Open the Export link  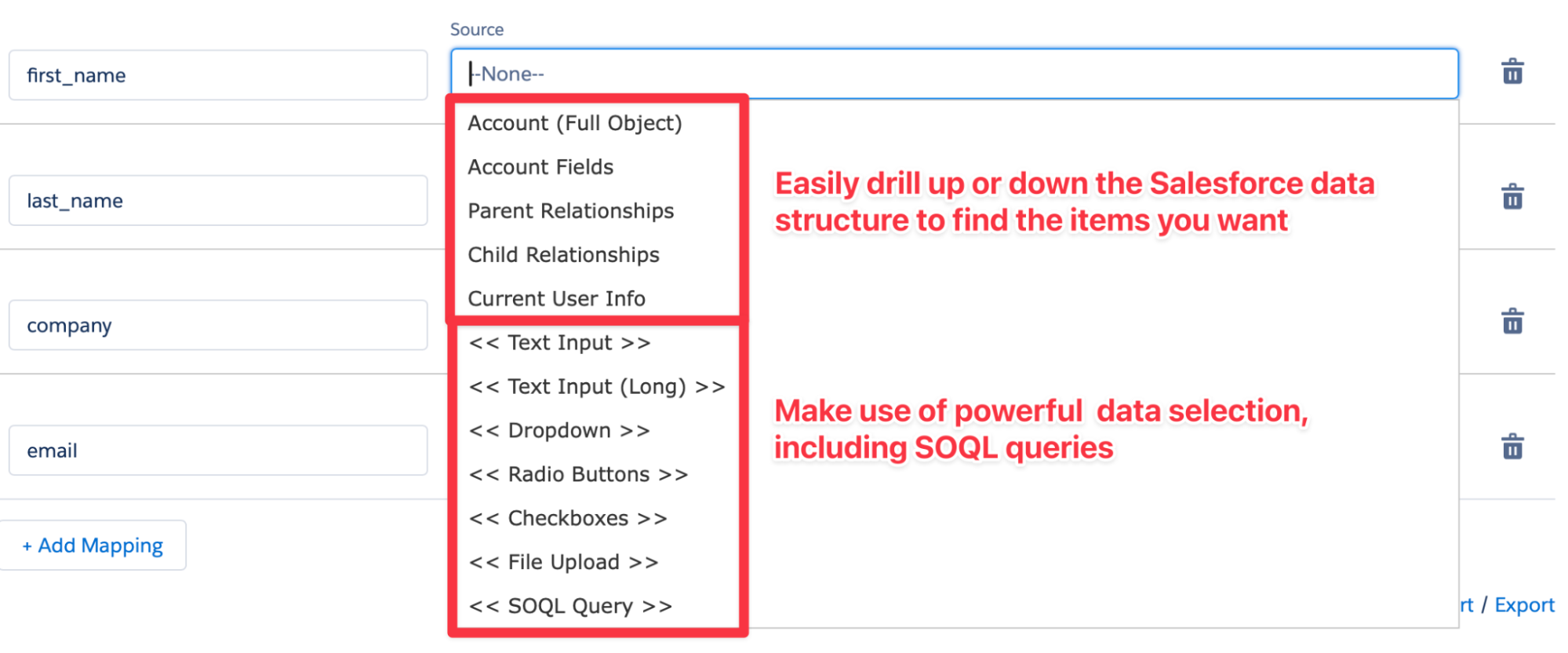(x=1523, y=605)
